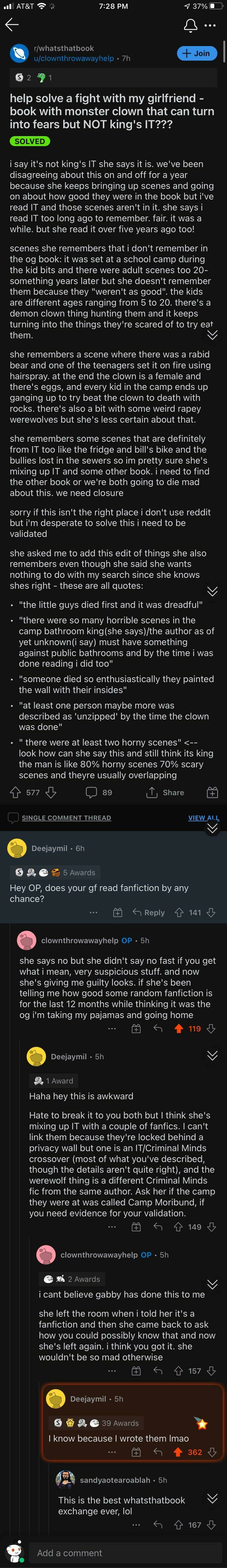Viewport: 227px width, 1568px height.
Task: Give an award using the gift icon
Action: click(x=212, y=792)
